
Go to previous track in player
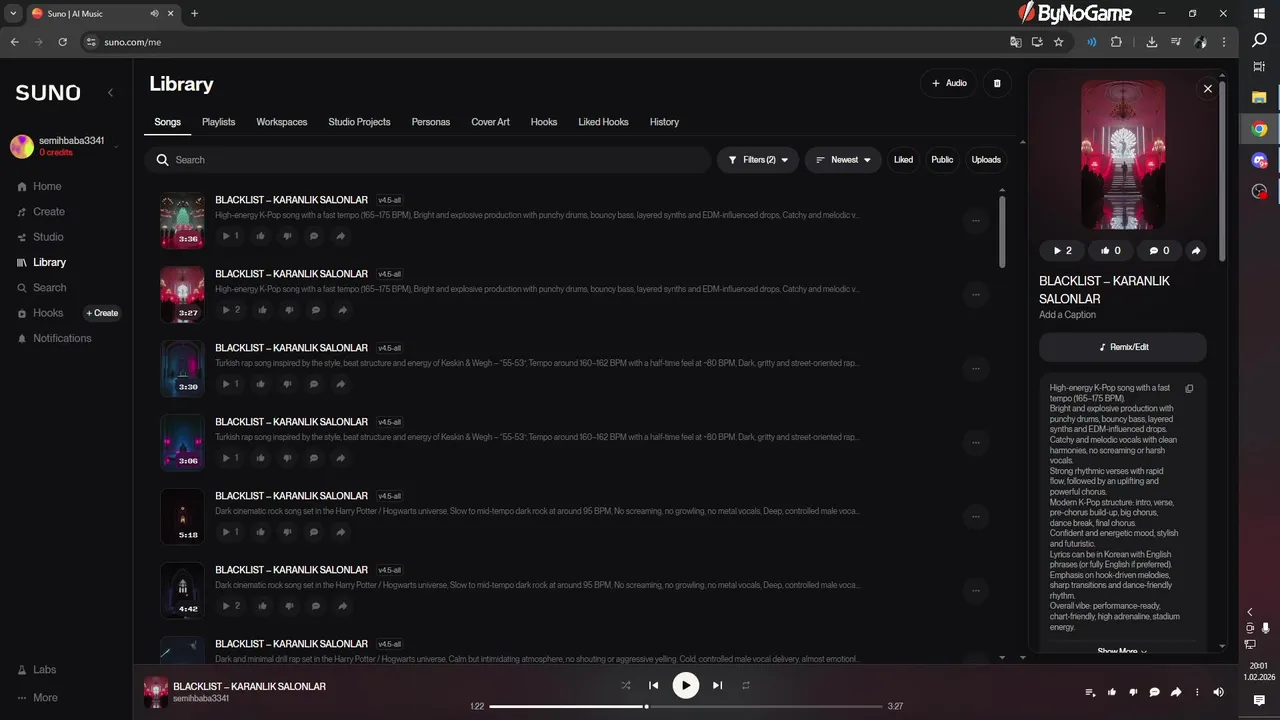[653, 685]
